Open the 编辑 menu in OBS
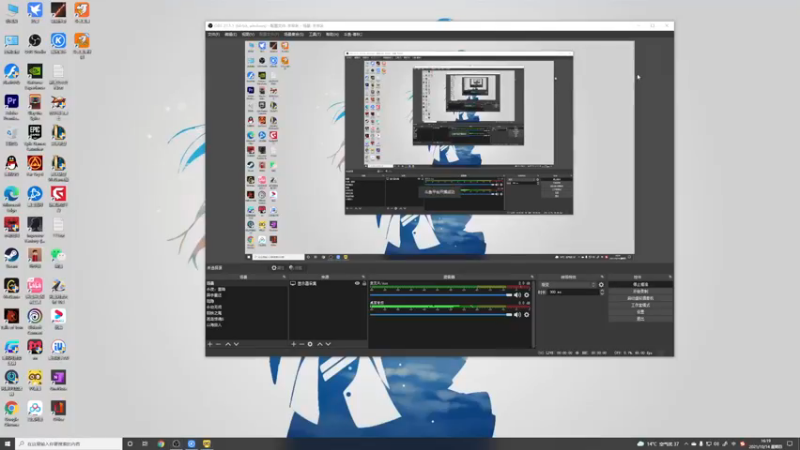Image resolution: width=800 pixels, height=450 pixels. (231, 34)
